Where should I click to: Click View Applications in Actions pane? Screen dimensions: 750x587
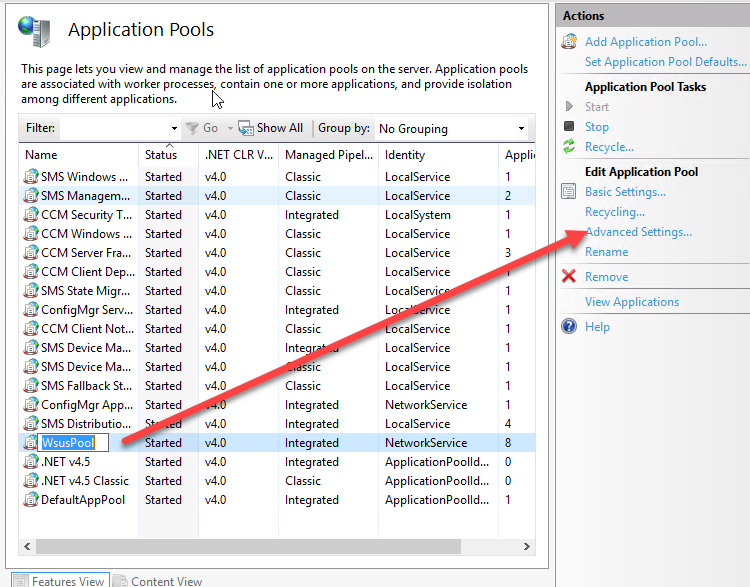click(x=631, y=302)
